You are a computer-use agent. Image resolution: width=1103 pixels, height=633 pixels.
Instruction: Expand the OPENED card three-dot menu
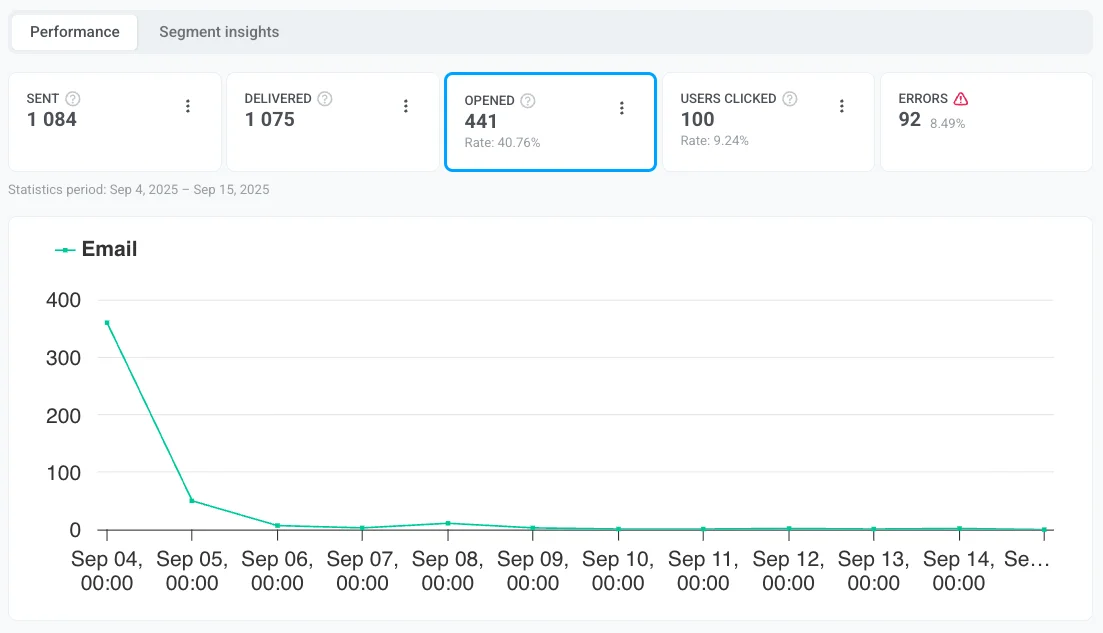tap(622, 107)
